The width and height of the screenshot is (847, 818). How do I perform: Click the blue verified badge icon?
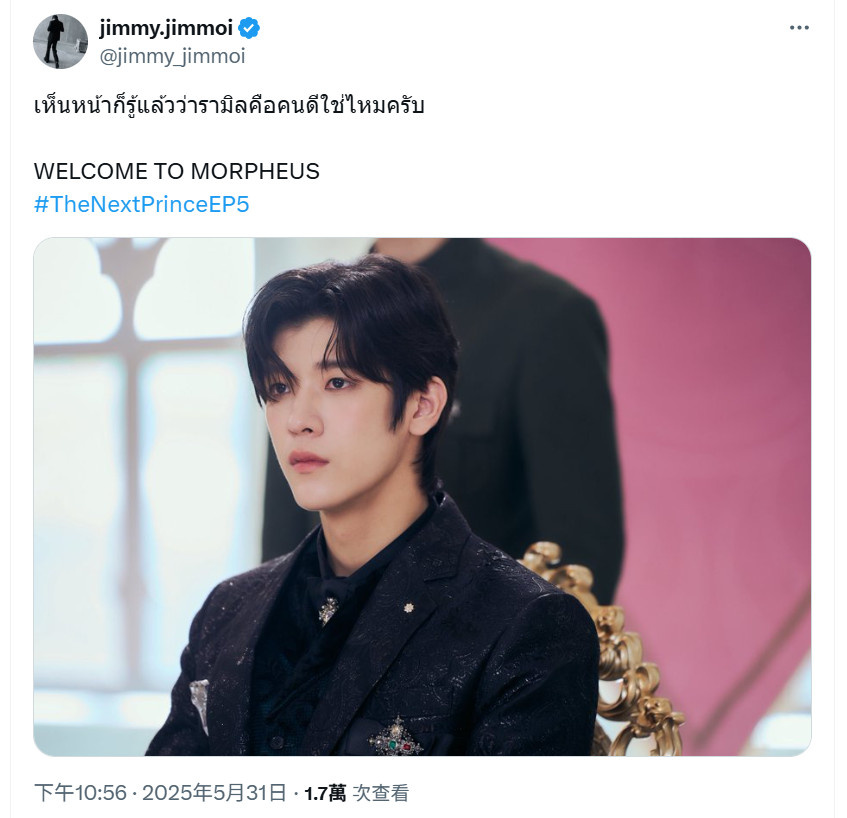click(x=249, y=28)
